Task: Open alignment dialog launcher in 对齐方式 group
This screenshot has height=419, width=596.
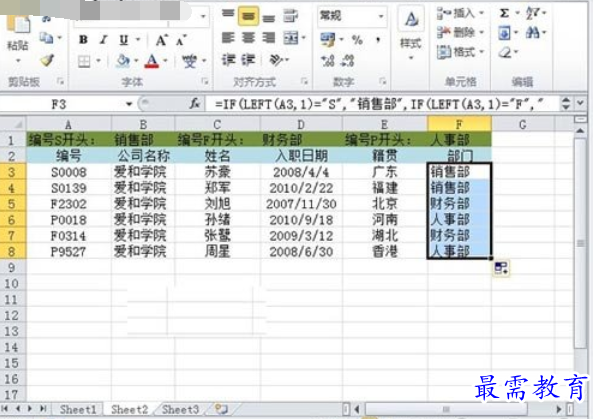Action: tap(304, 81)
